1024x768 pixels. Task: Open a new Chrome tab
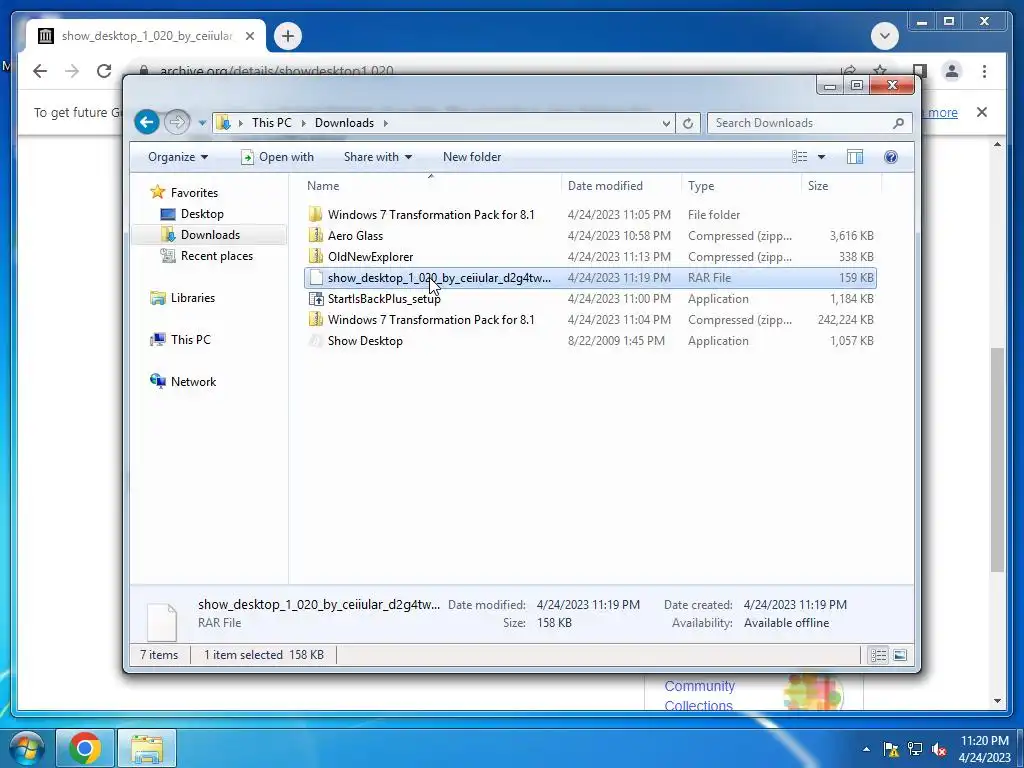point(288,36)
